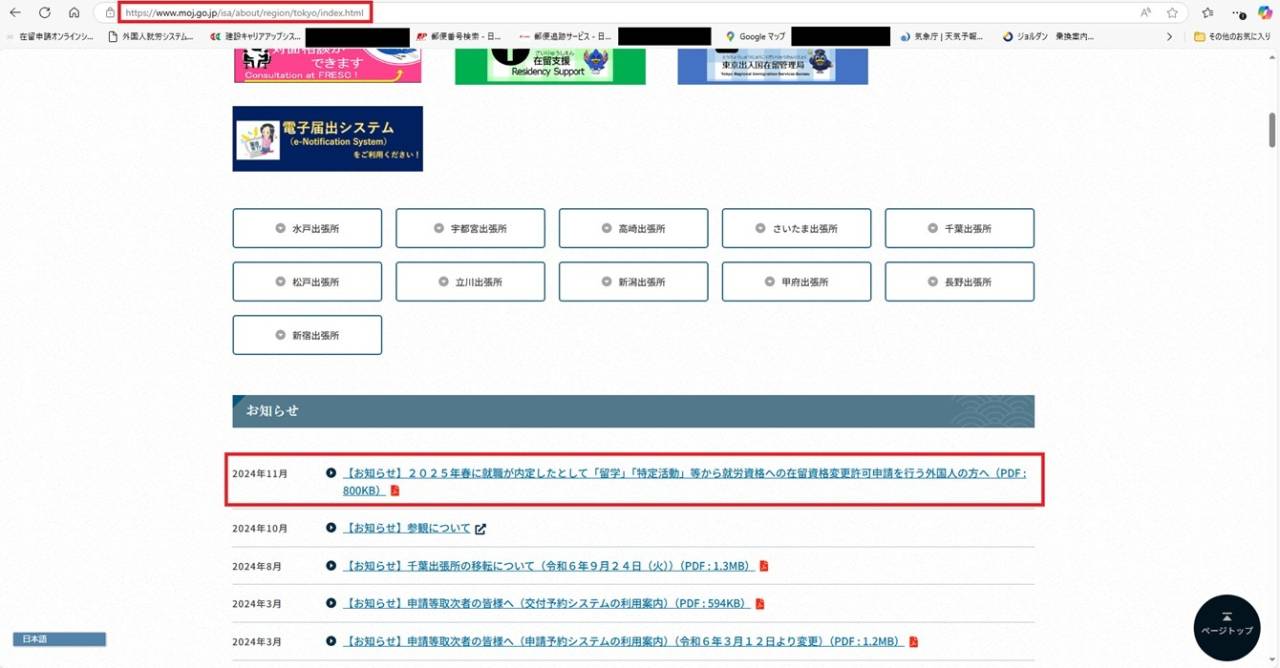1280x668 pixels.
Task: Reload the page with the refresh icon
Action: point(45,13)
